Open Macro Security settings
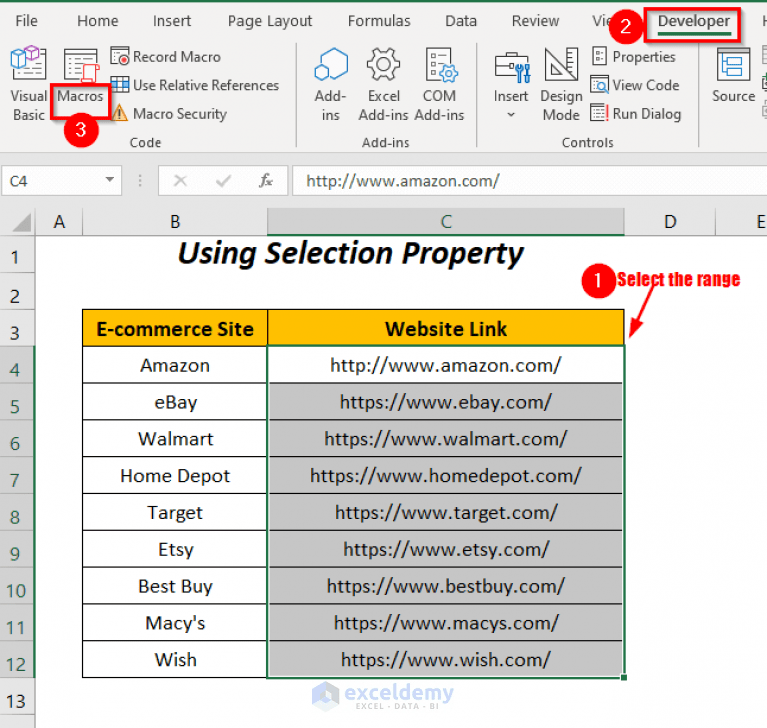 click(169, 114)
